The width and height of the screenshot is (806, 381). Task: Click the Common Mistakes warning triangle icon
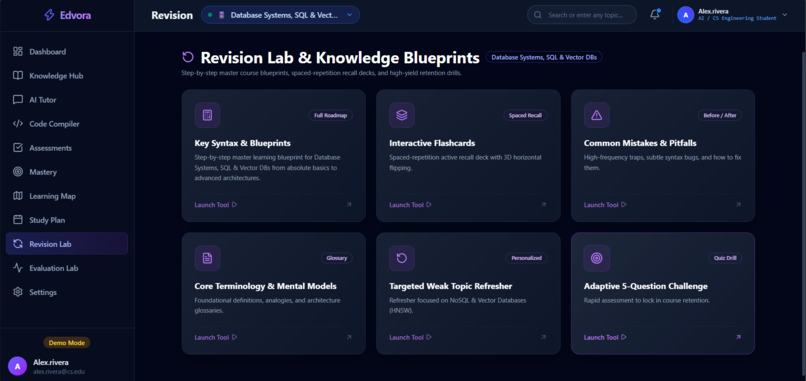click(x=597, y=115)
